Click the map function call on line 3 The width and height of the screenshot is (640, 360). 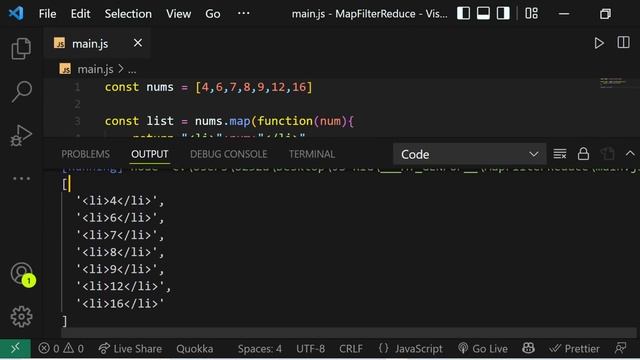pyautogui.click(x=240, y=121)
